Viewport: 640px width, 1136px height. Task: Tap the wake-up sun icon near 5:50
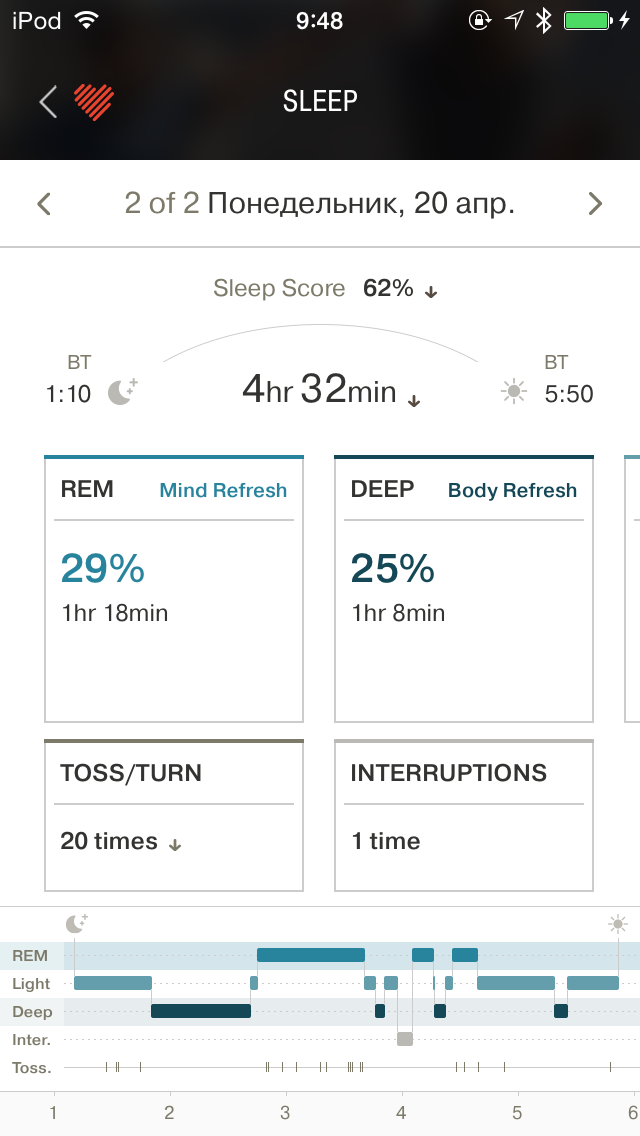514,392
